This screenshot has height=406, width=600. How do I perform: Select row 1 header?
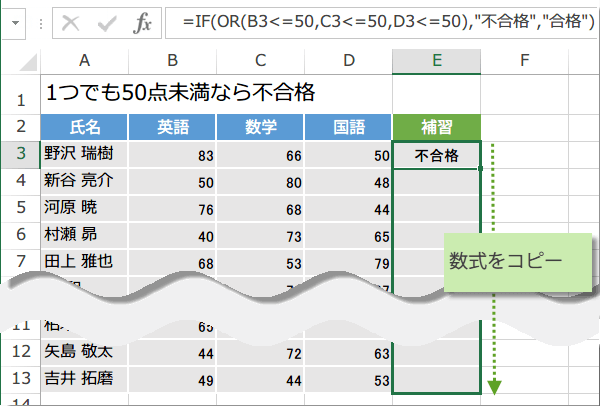point(21,95)
